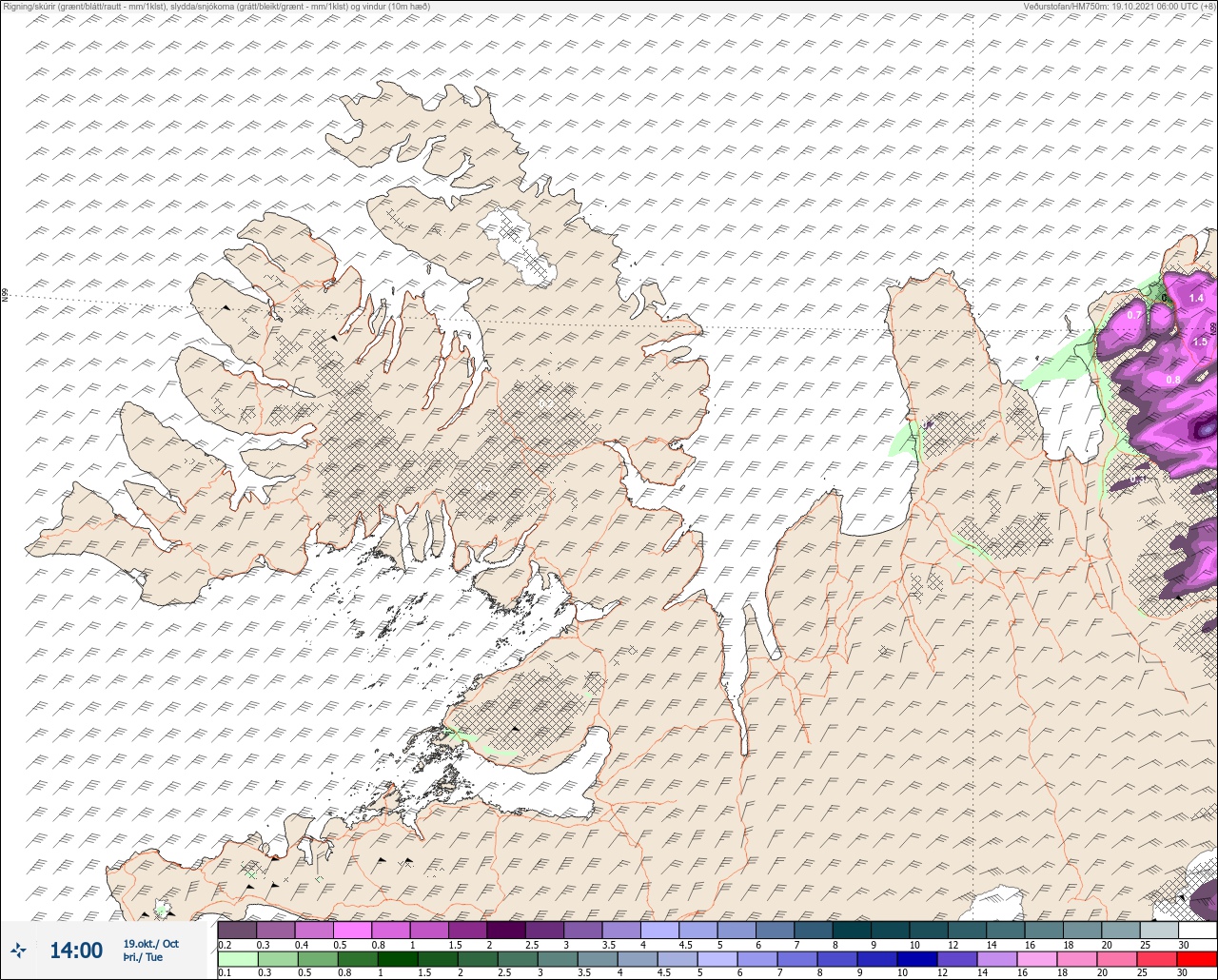Pick the lavender 4 swatch in the top legend row

point(659,930)
